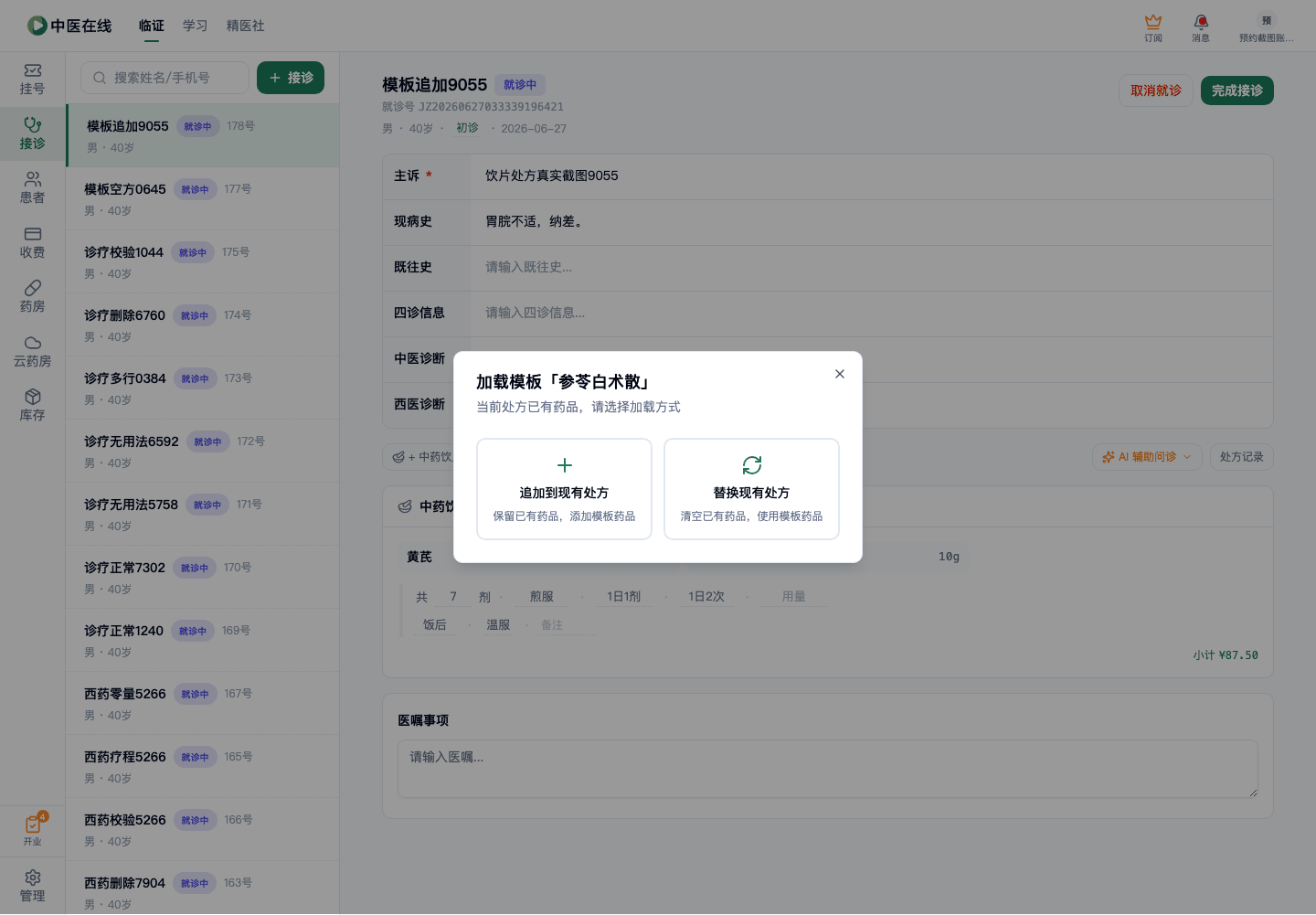Select patient 诊疗无用法6592
1316x915 pixels.
pyautogui.click(x=203, y=451)
